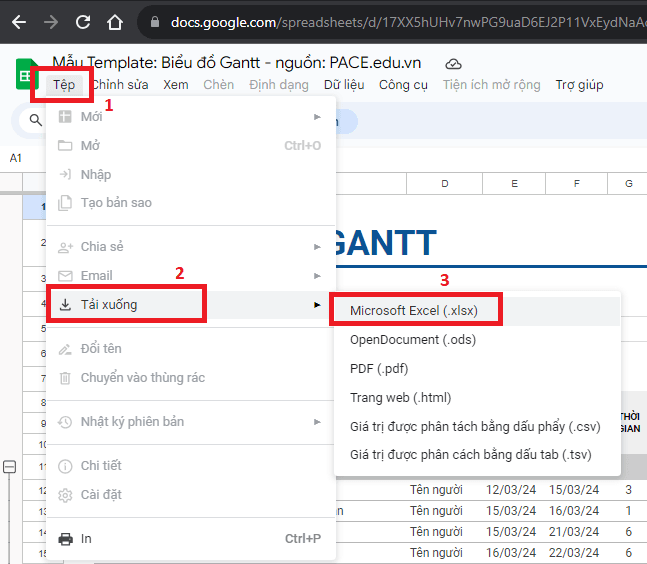Expand the Nhật ký phiên bản submenu
The image size is (647, 564).
point(317,422)
